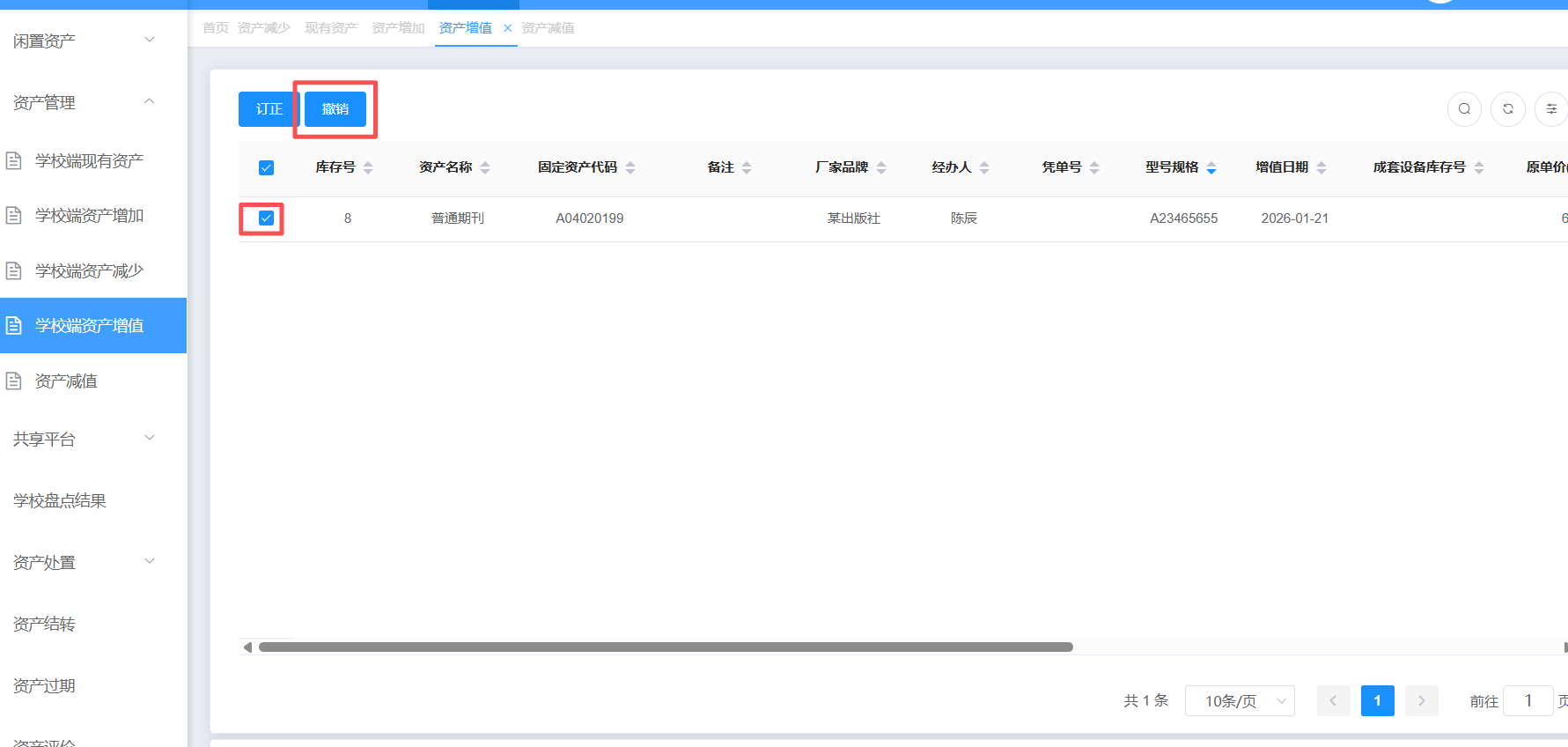Switch to the 资产减值 tab
Screen dimensions: 1568x747
tap(548, 28)
